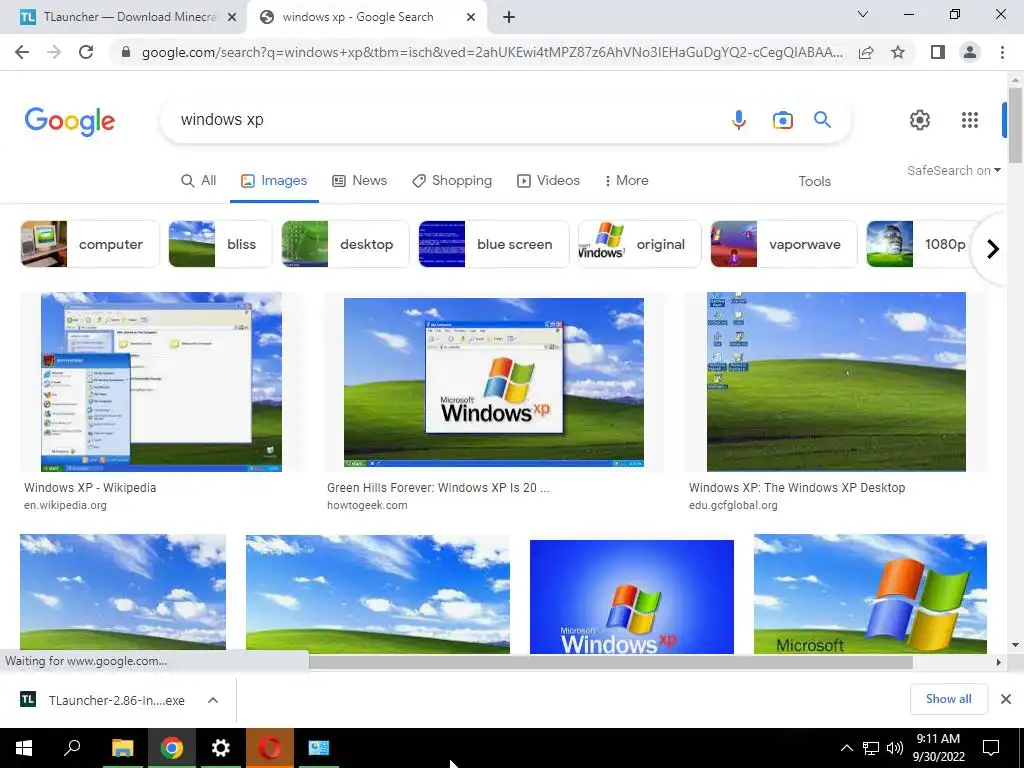Click the padlock site info icon
This screenshot has width=1024, height=768.
126,52
